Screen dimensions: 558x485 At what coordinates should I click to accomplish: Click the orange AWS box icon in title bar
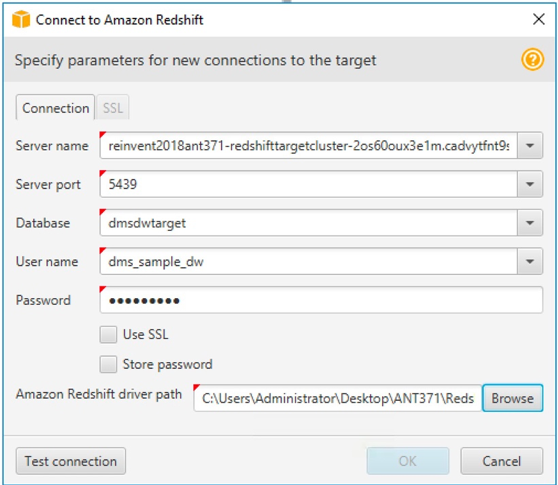click(x=21, y=19)
